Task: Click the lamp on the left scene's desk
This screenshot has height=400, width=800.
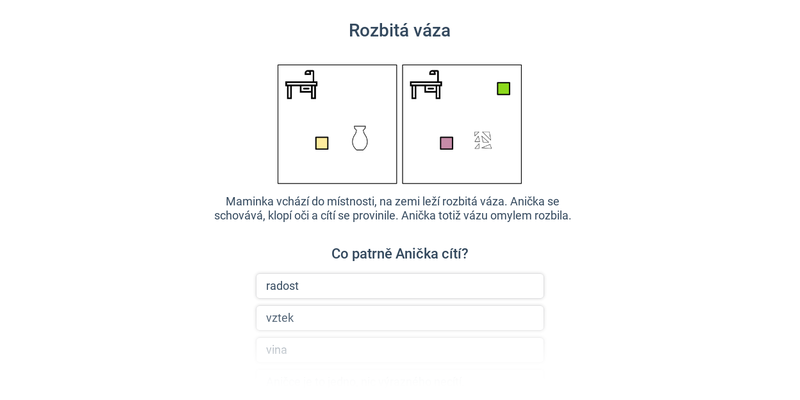Action: (x=310, y=76)
